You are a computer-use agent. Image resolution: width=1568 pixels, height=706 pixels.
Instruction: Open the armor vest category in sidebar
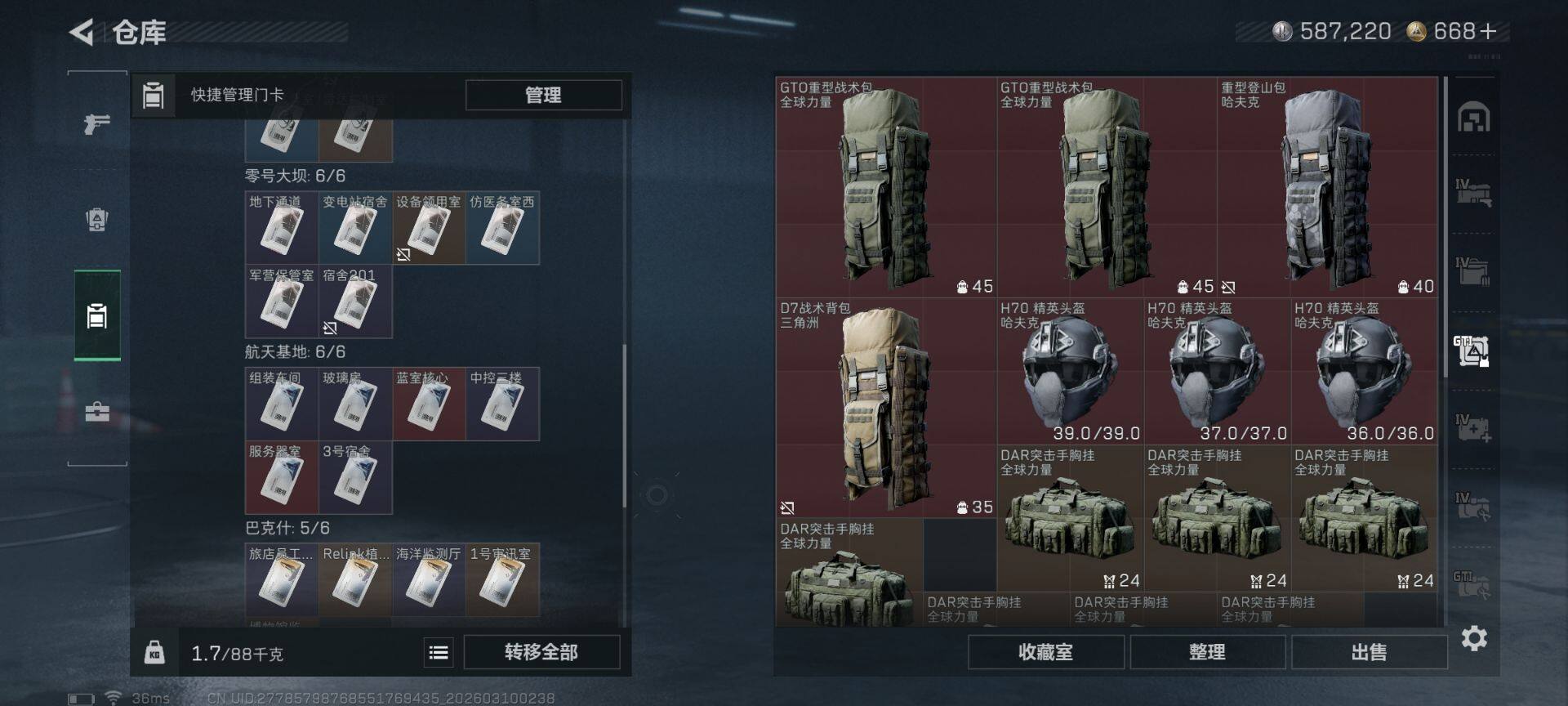click(x=97, y=219)
